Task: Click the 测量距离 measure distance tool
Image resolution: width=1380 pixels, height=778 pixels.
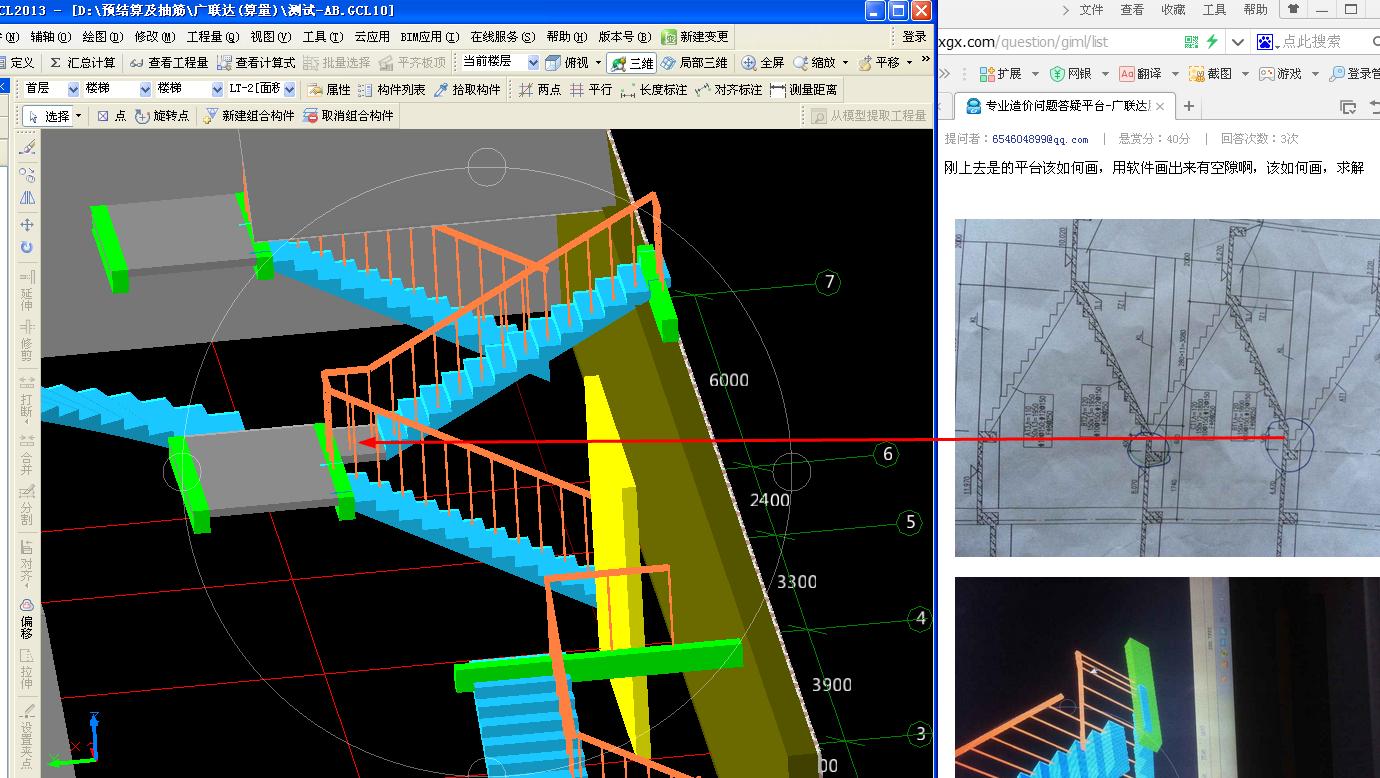Action: pos(804,89)
